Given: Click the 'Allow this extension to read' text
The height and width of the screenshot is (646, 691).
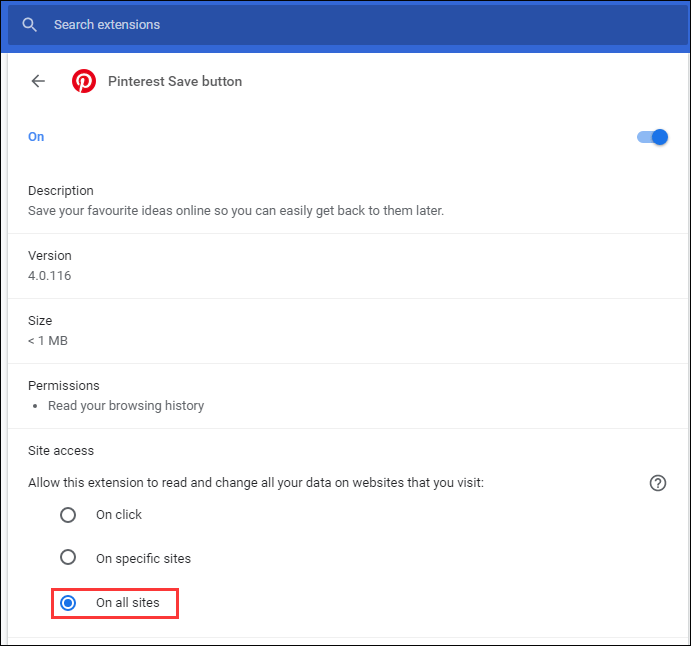Looking at the screenshot, I should 256,483.
